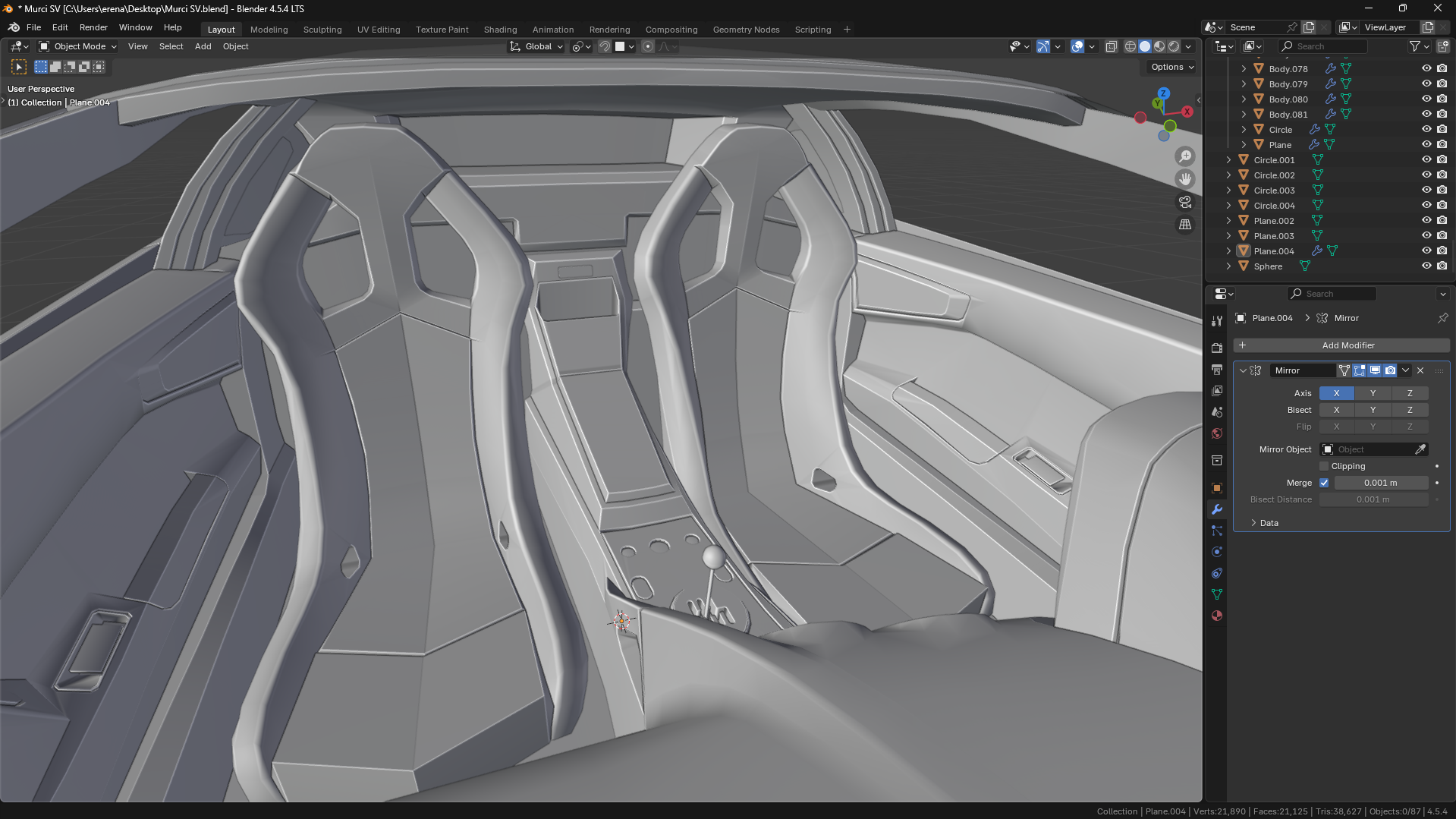Viewport: 1456px width, 819px height.
Task: Switch perspective/orthographic view with grid gizmo
Action: [x=1184, y=225]
